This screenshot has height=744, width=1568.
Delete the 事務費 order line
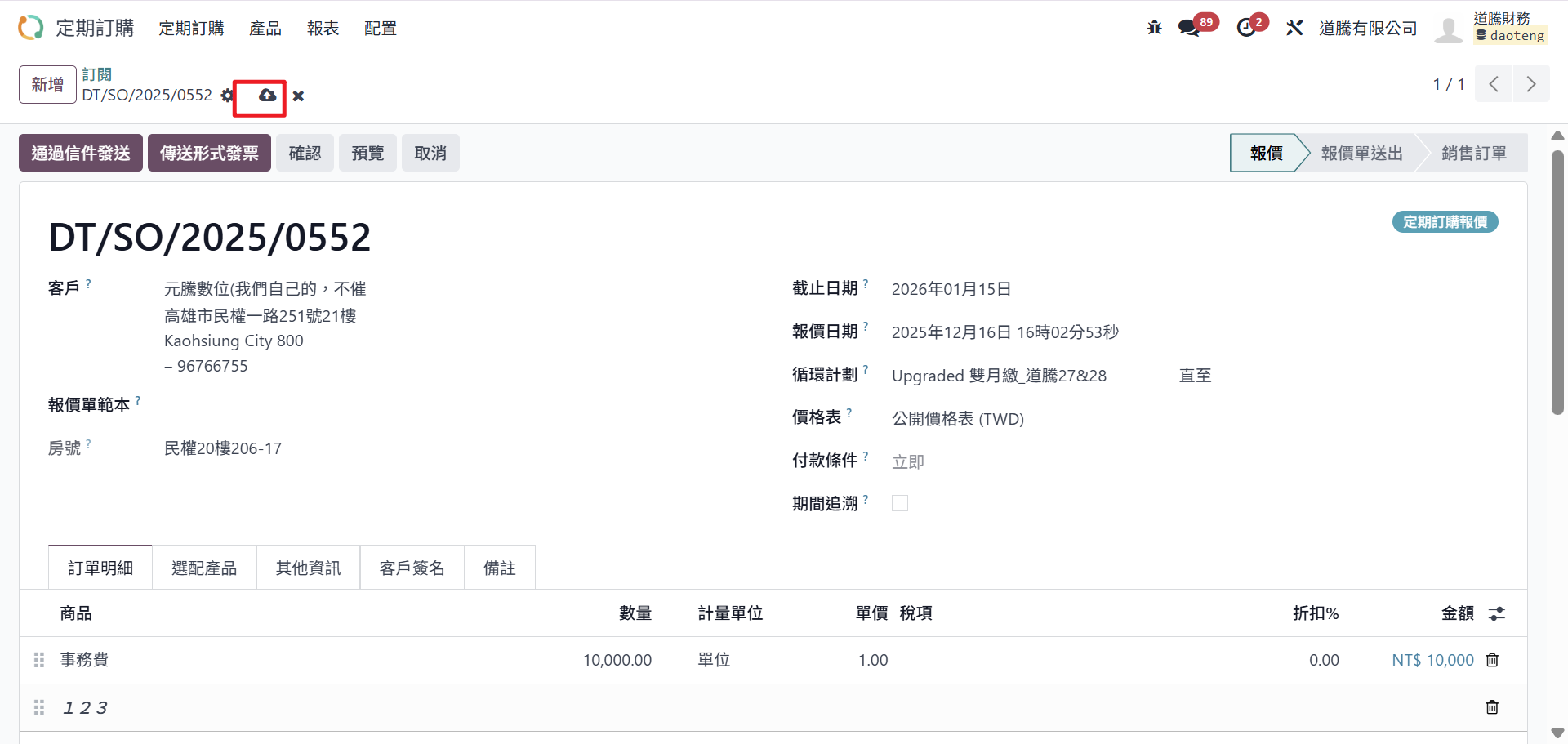coord(1492,660)
